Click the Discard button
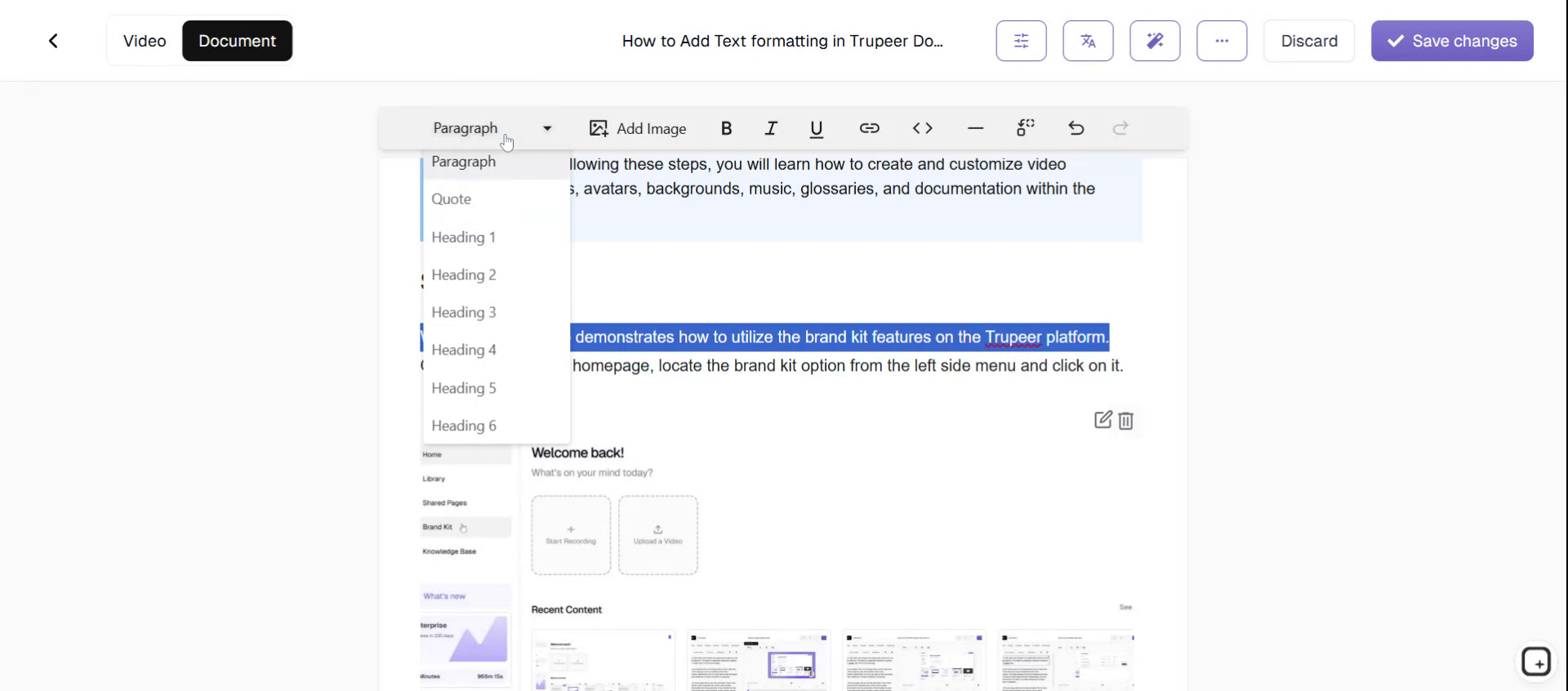This screenshot has height=691, width=1568. click(1309, 41)
